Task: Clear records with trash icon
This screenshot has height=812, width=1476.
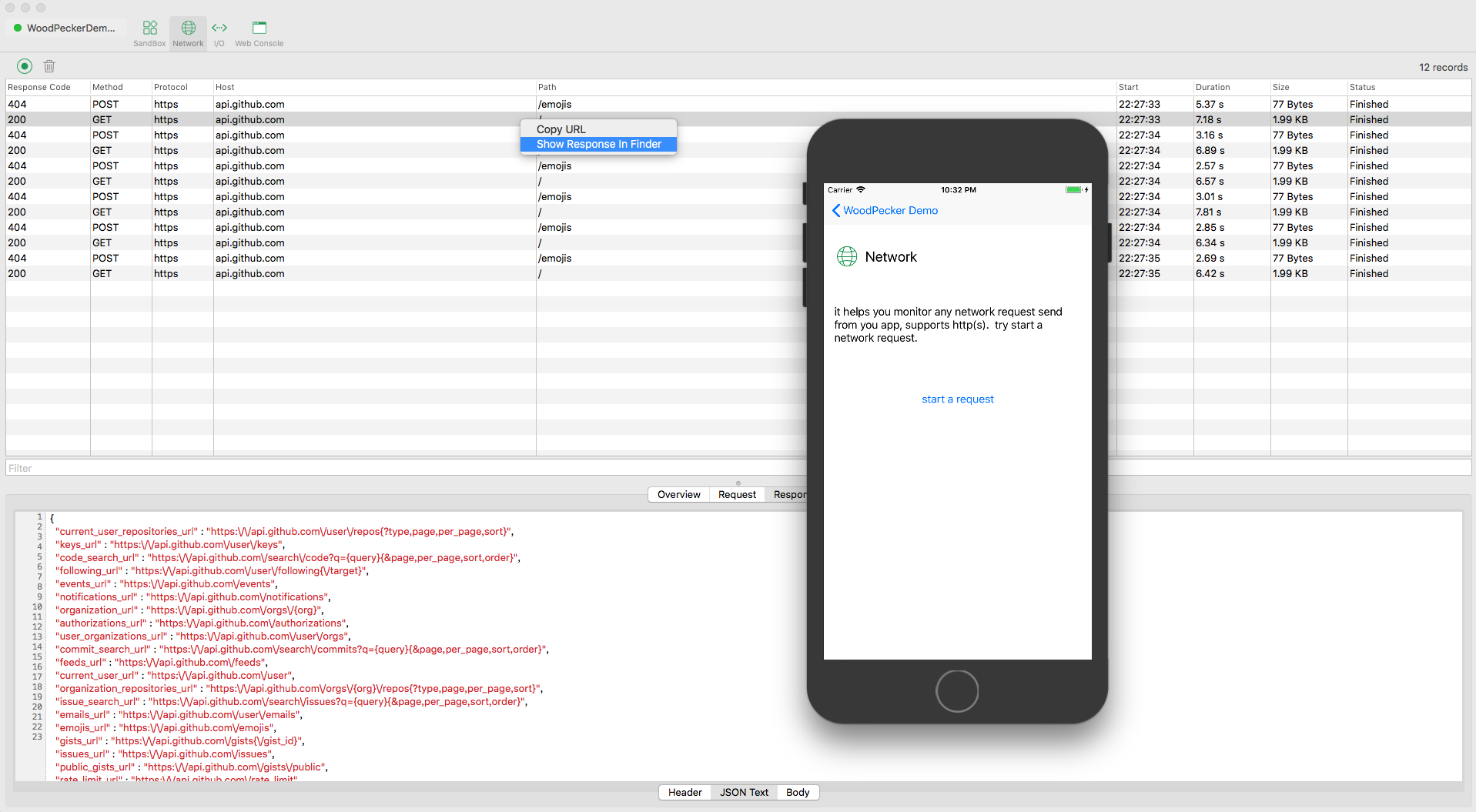Action: 49,66
